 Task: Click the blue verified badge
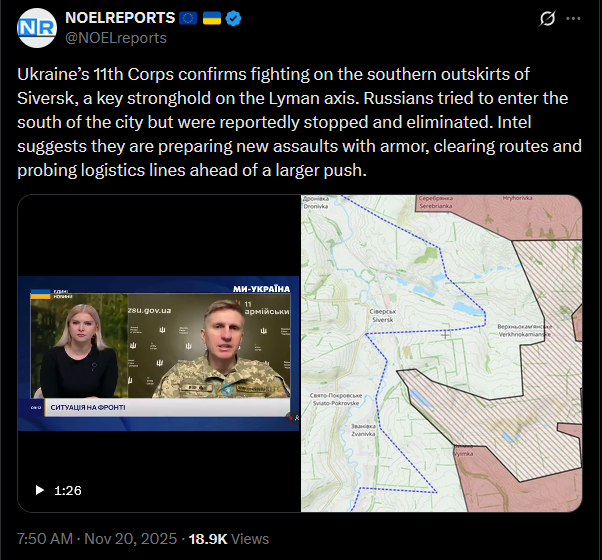[233, 18]
